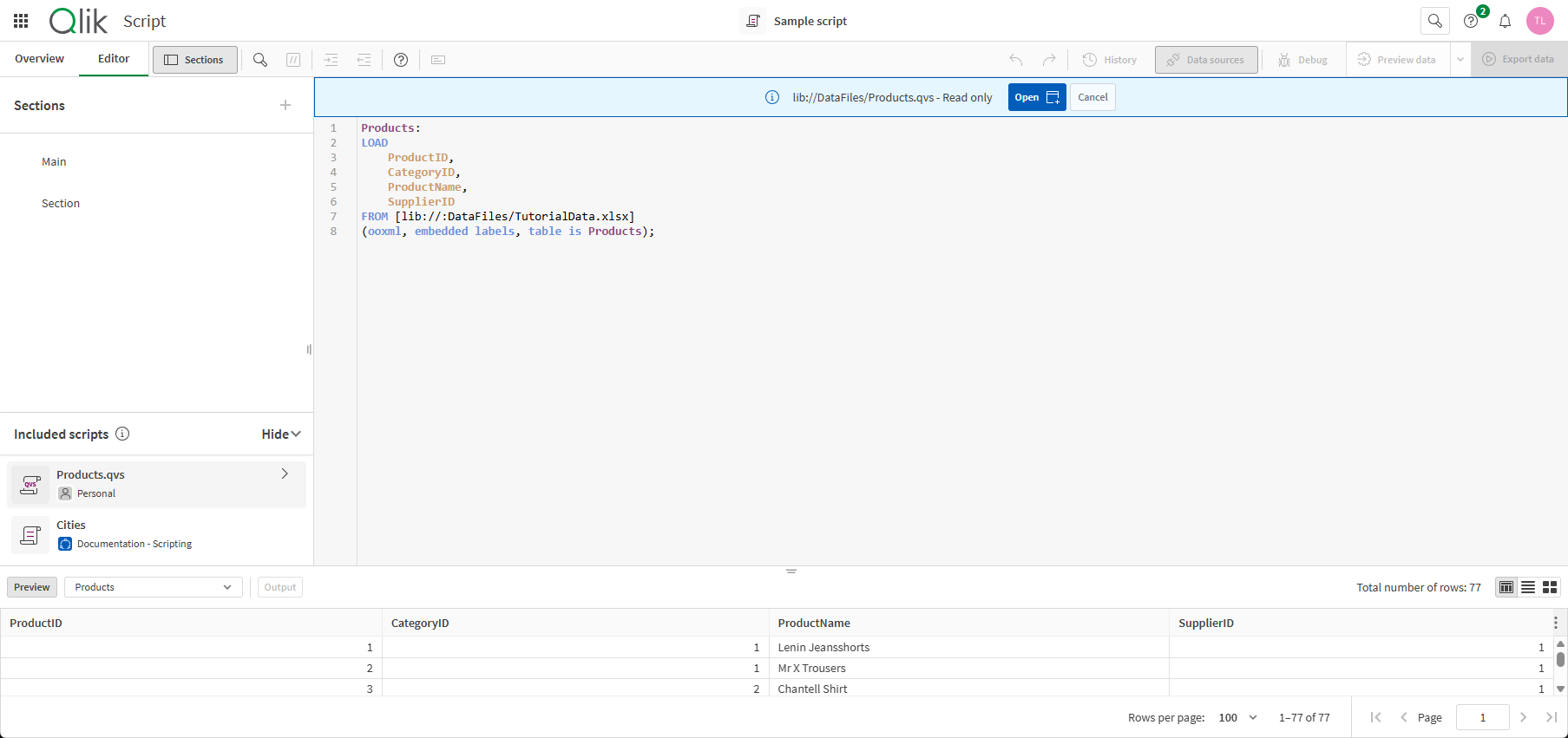Click the info icon beside Included scripts
The height and width of the screenshot is (738, 1568).
(x=122, y=434)
